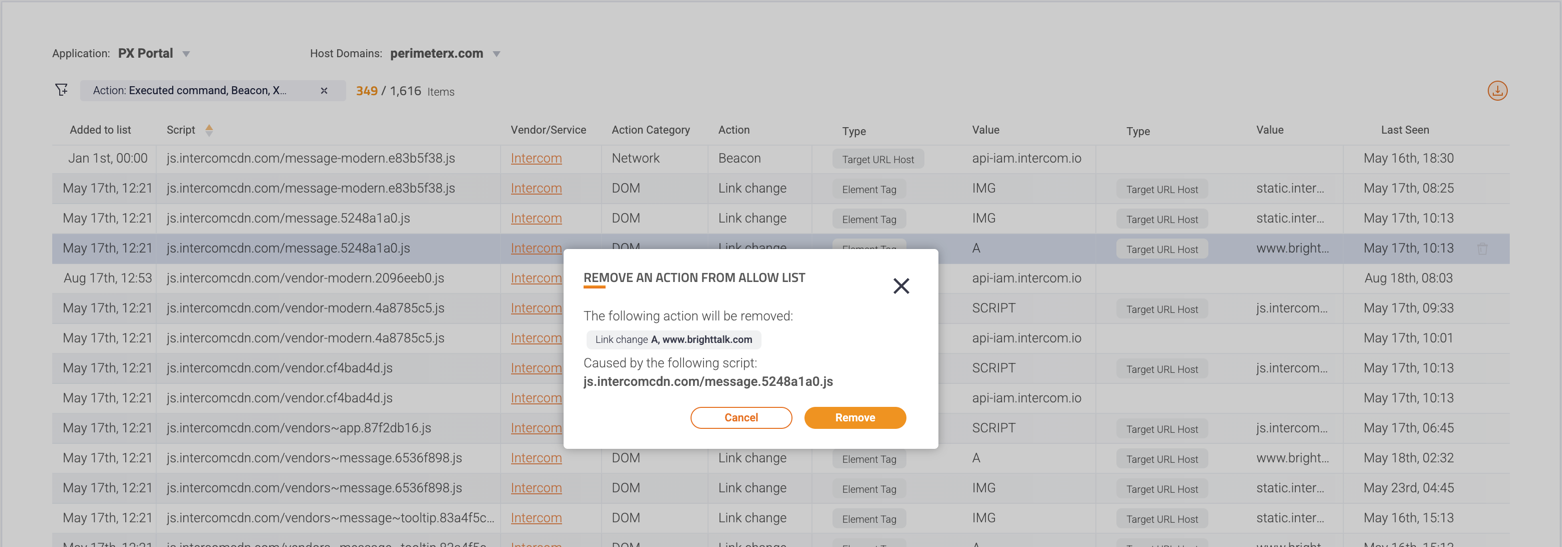
Task: Remove the Action filter chip
Action: pos(324,91)
